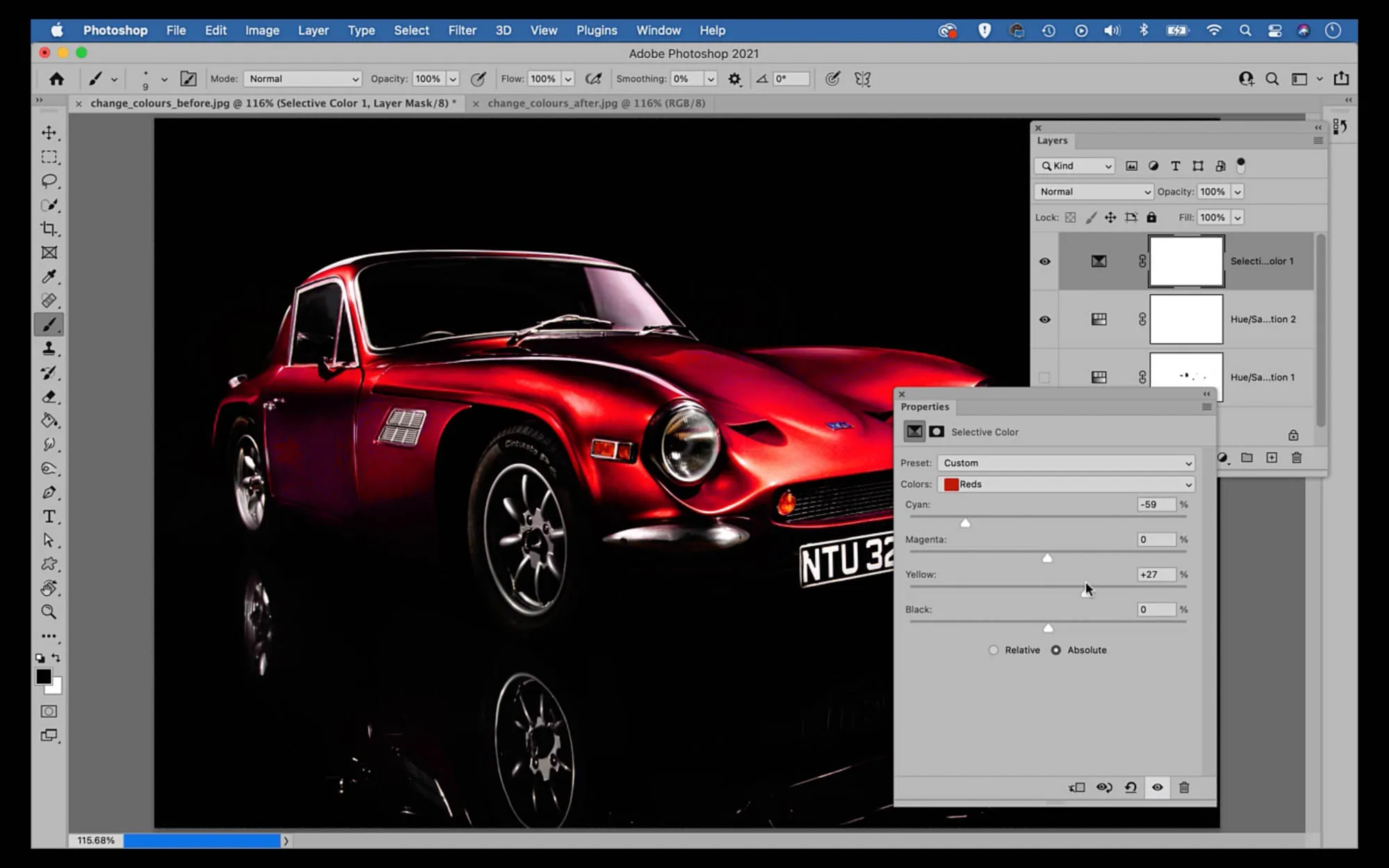Select the Eyedropper tool

(x=49, y=276)
